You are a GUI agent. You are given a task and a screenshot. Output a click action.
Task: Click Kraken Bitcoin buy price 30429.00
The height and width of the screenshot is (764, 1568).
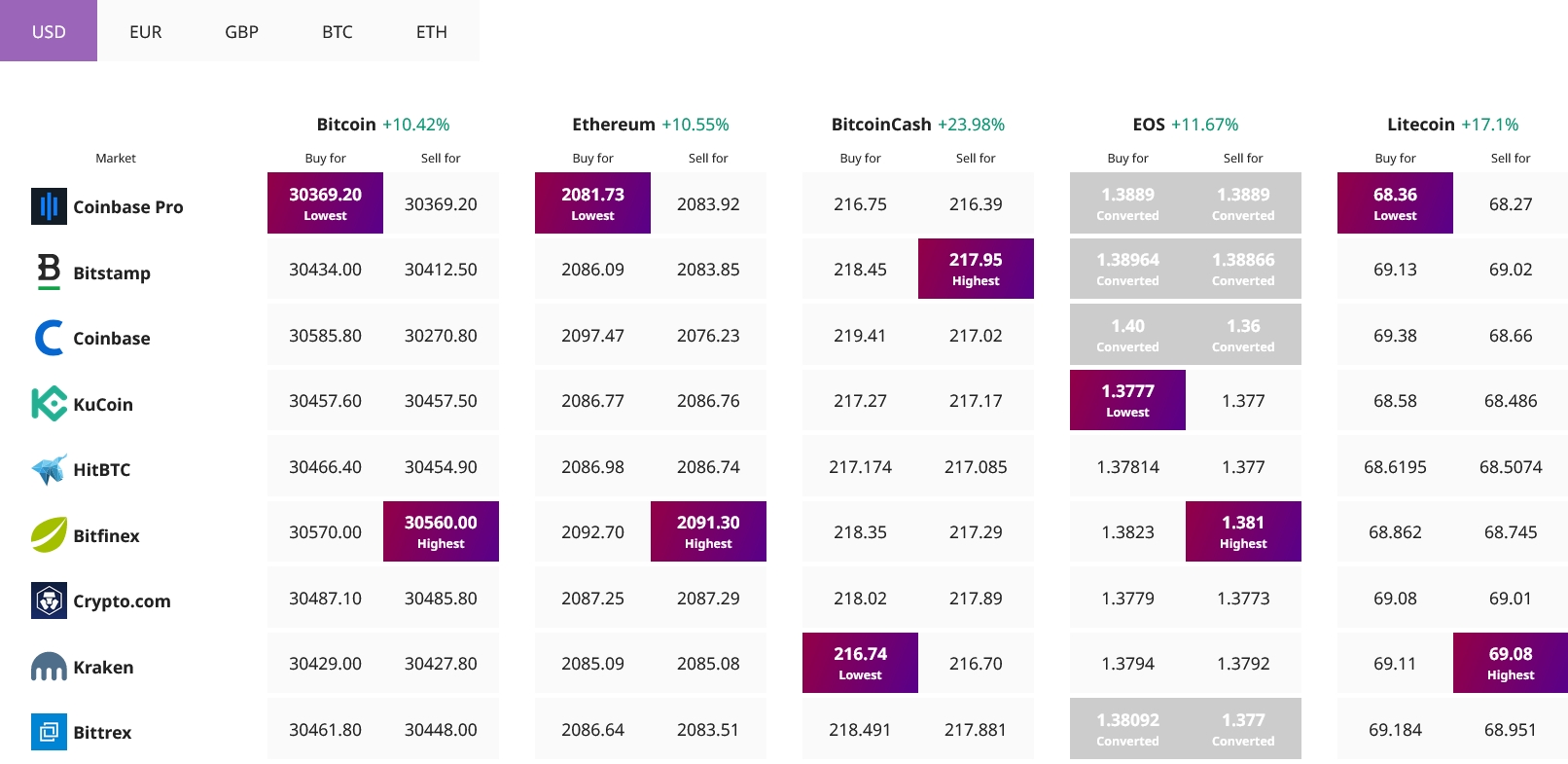point(325,663)
